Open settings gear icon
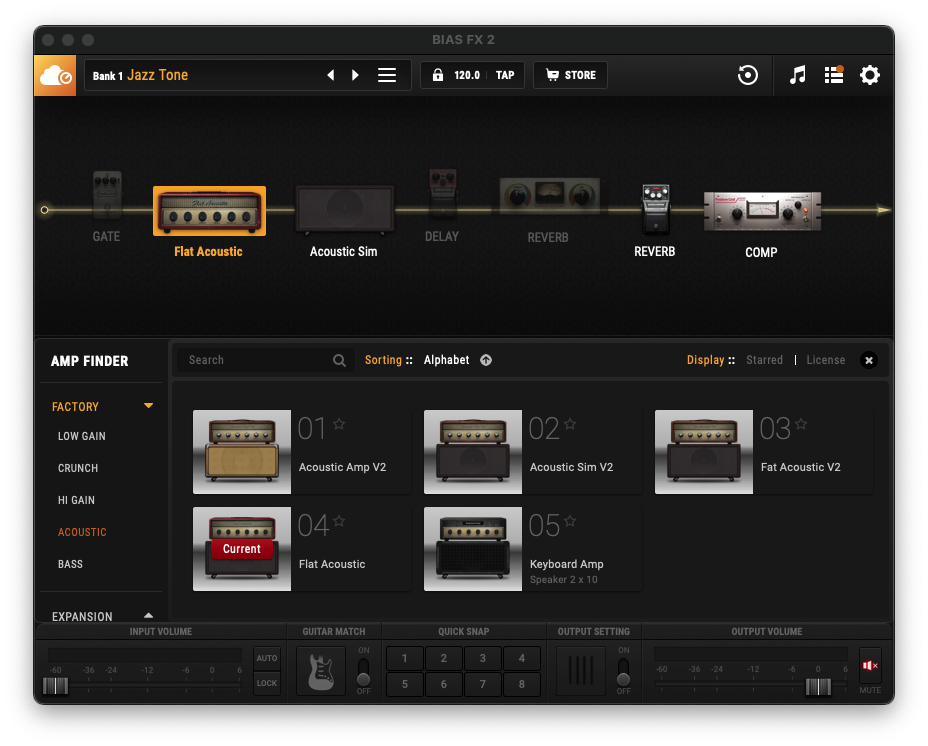Viewport: 928px width, 746px height. (870, 75)
